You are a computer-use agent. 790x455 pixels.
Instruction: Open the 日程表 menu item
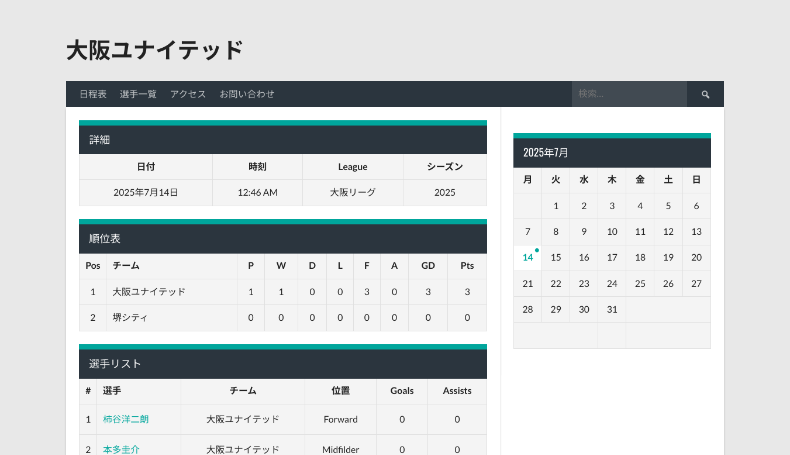(x=93, y=94)
